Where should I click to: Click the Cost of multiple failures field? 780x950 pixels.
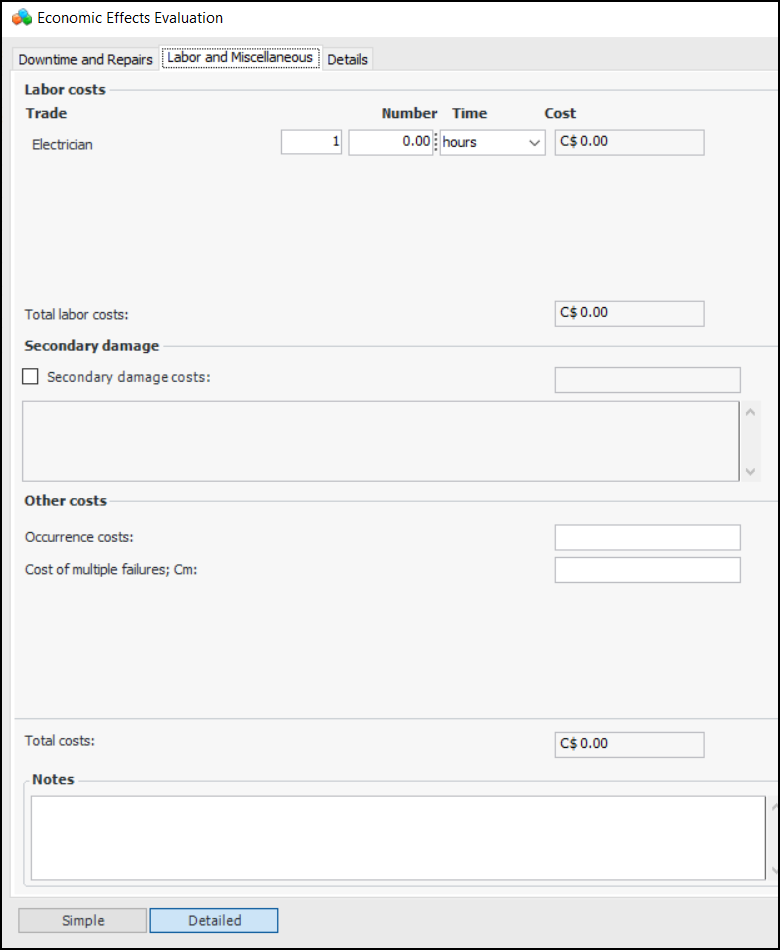(647, 570)
